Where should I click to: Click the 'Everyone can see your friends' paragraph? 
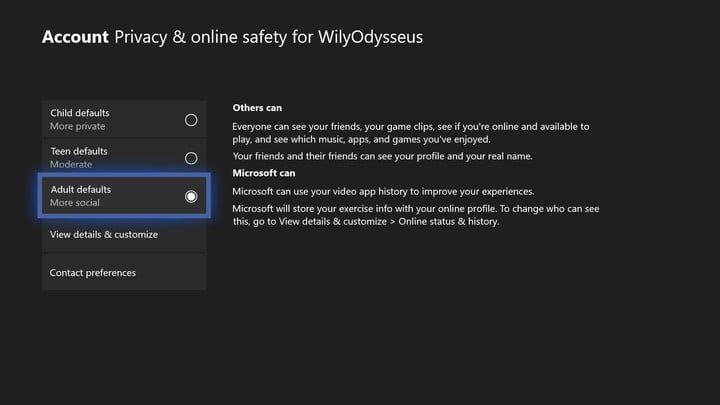(x=410, y=134)
